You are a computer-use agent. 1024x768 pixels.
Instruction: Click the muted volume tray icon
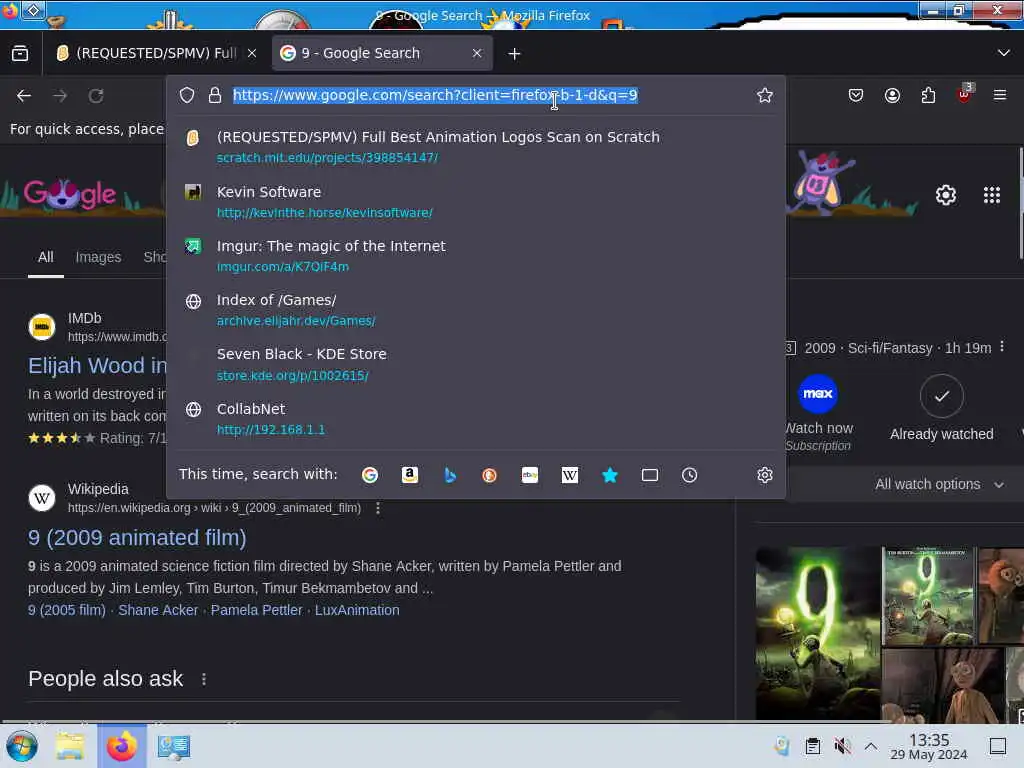[x=842, y=746]
